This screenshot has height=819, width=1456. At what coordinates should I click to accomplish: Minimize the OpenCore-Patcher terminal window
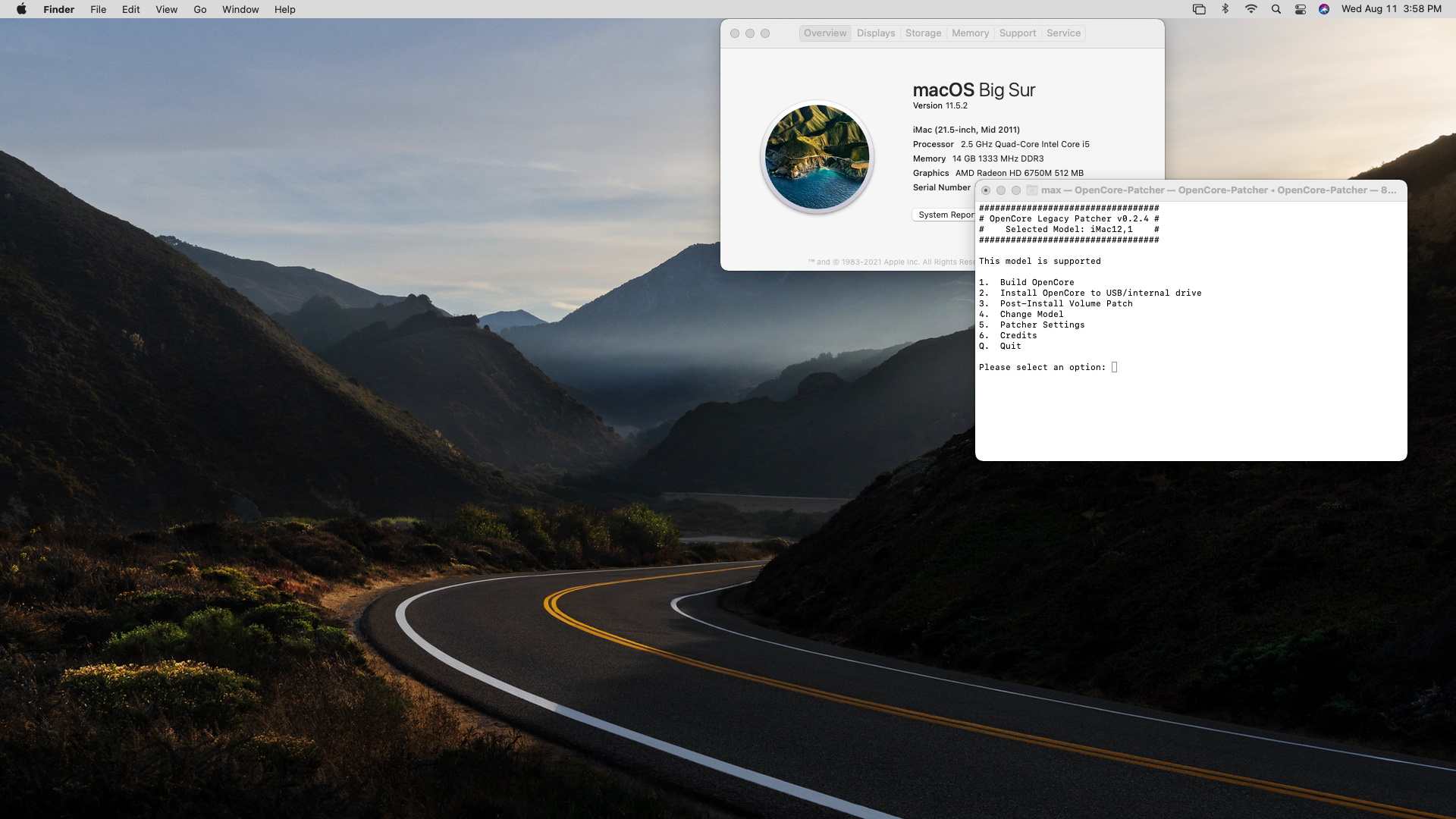pyautogui.click(x=1001, y=190)
